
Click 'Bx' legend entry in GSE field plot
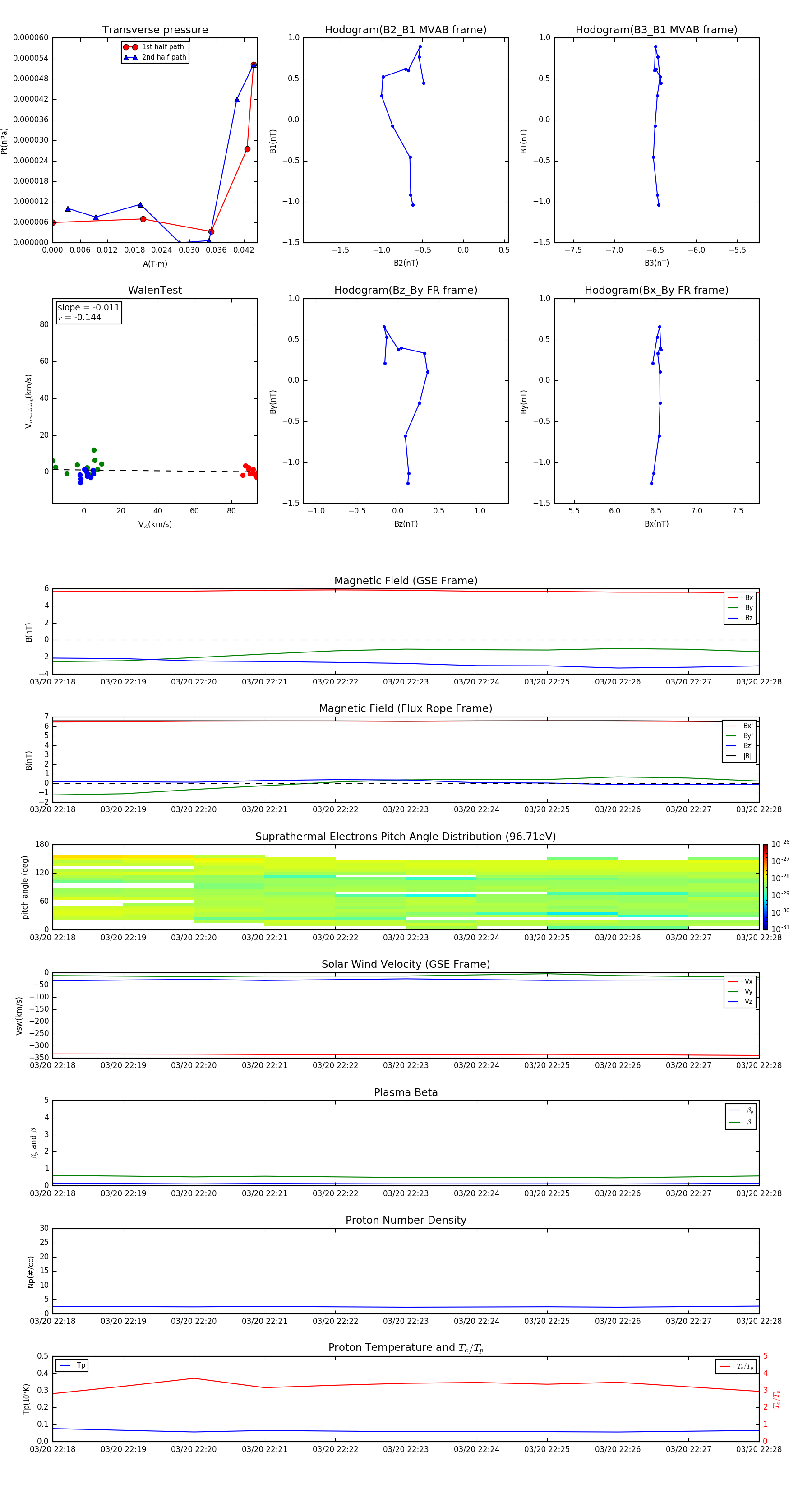[x=740, y=598]
